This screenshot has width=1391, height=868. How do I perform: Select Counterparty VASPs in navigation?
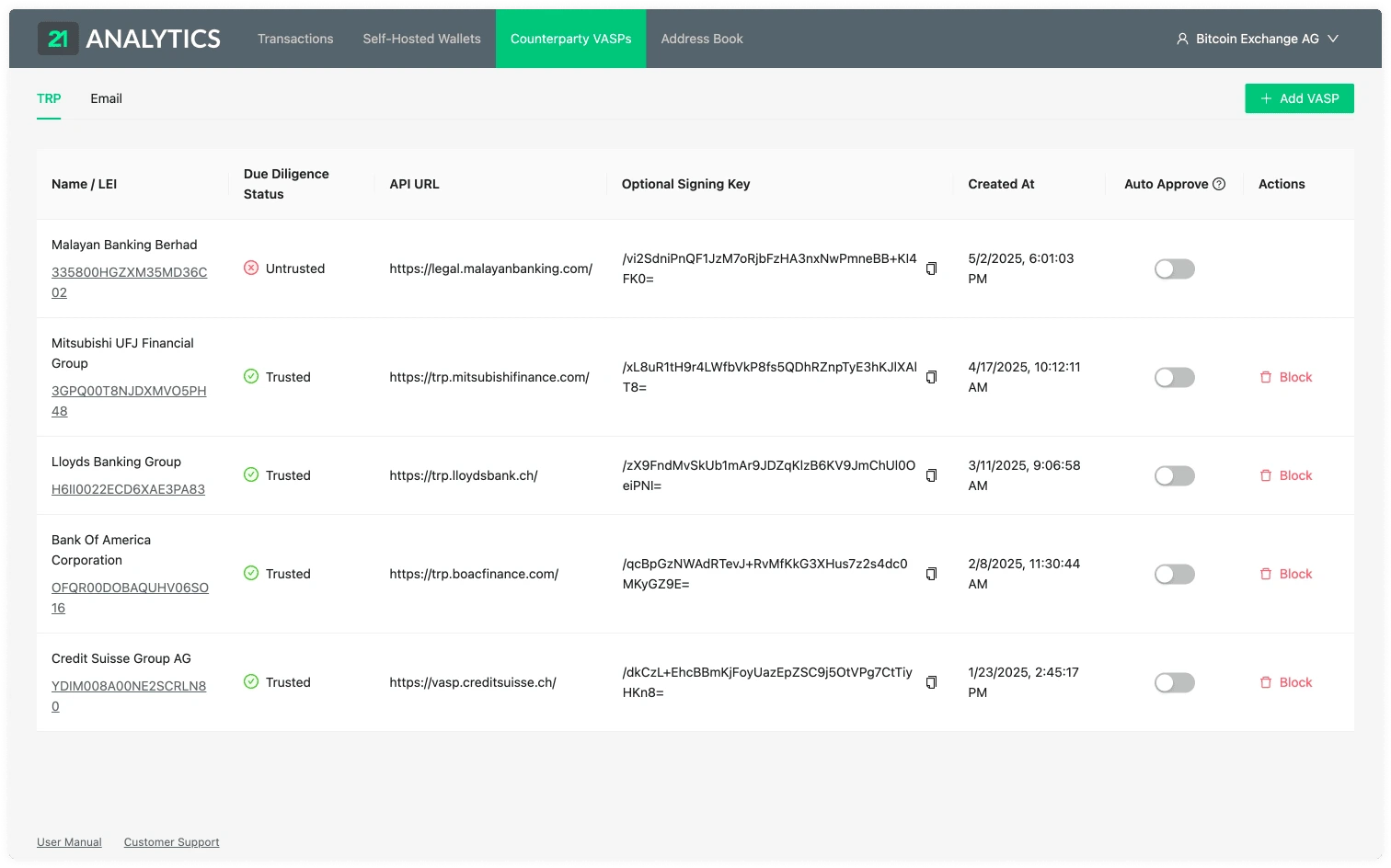570,39
